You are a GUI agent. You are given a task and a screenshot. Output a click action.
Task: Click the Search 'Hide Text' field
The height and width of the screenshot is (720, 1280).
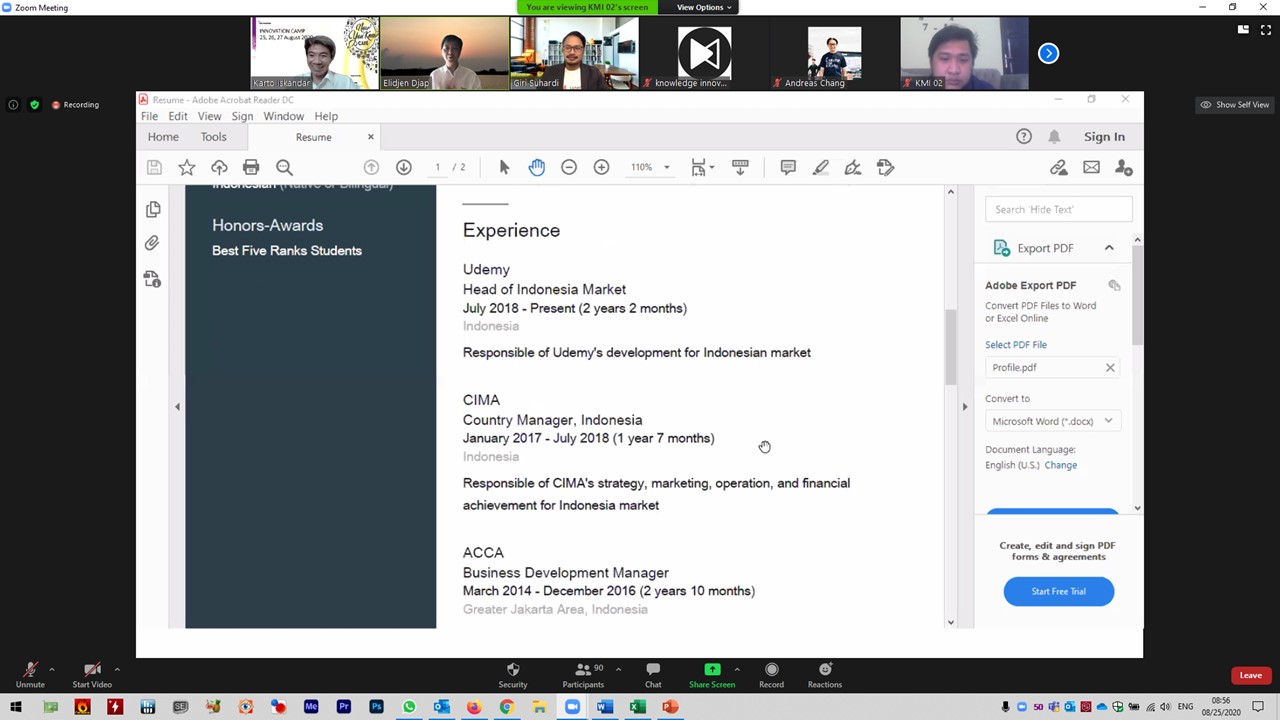pyautogui.click(x=1058, y=209)
